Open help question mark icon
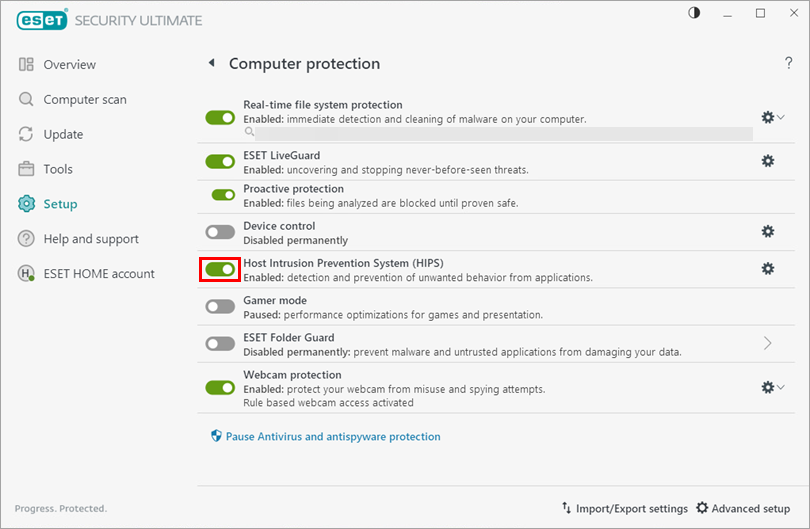 (788, 63)
